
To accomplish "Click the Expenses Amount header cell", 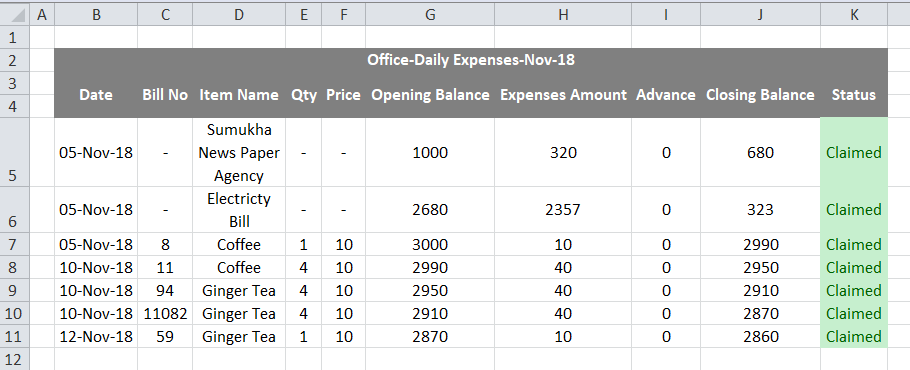I will tap(563, 95).
